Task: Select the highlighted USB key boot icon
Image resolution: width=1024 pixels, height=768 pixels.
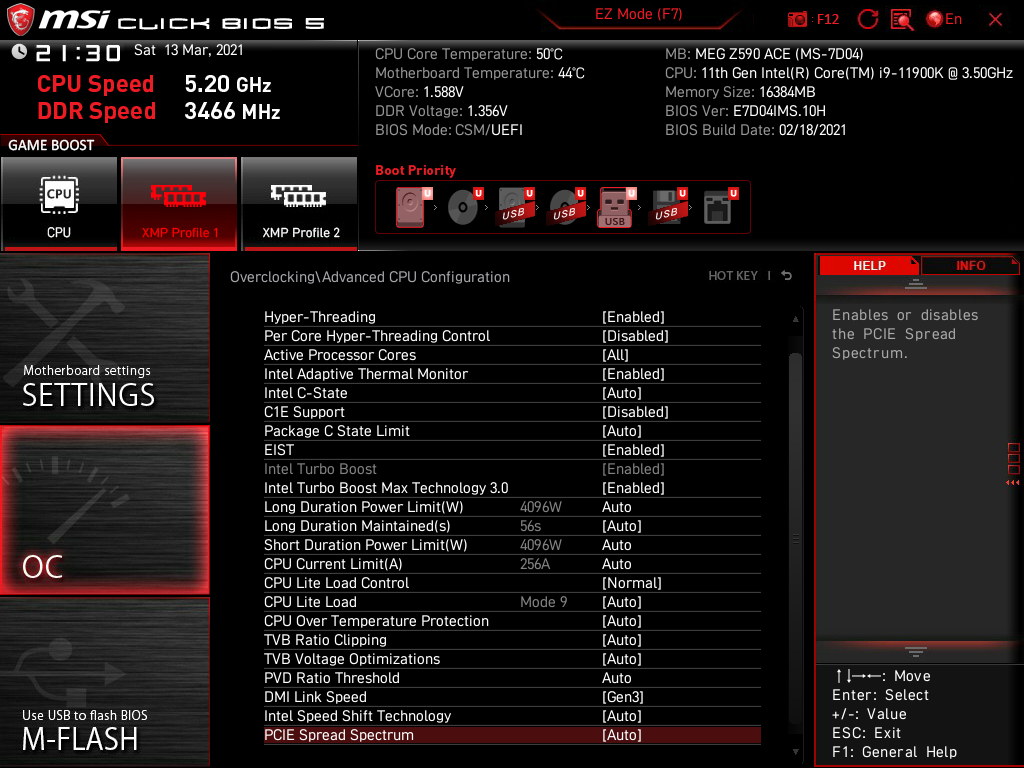Action: (616, 207)
